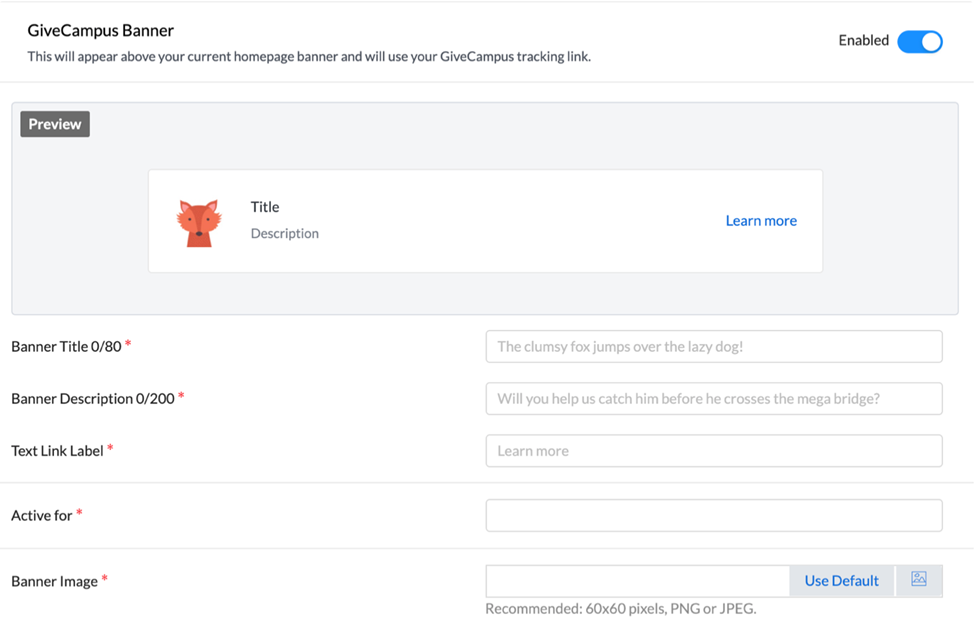Click the Banner Title input field
975x641 pixels.
(714, 346)
